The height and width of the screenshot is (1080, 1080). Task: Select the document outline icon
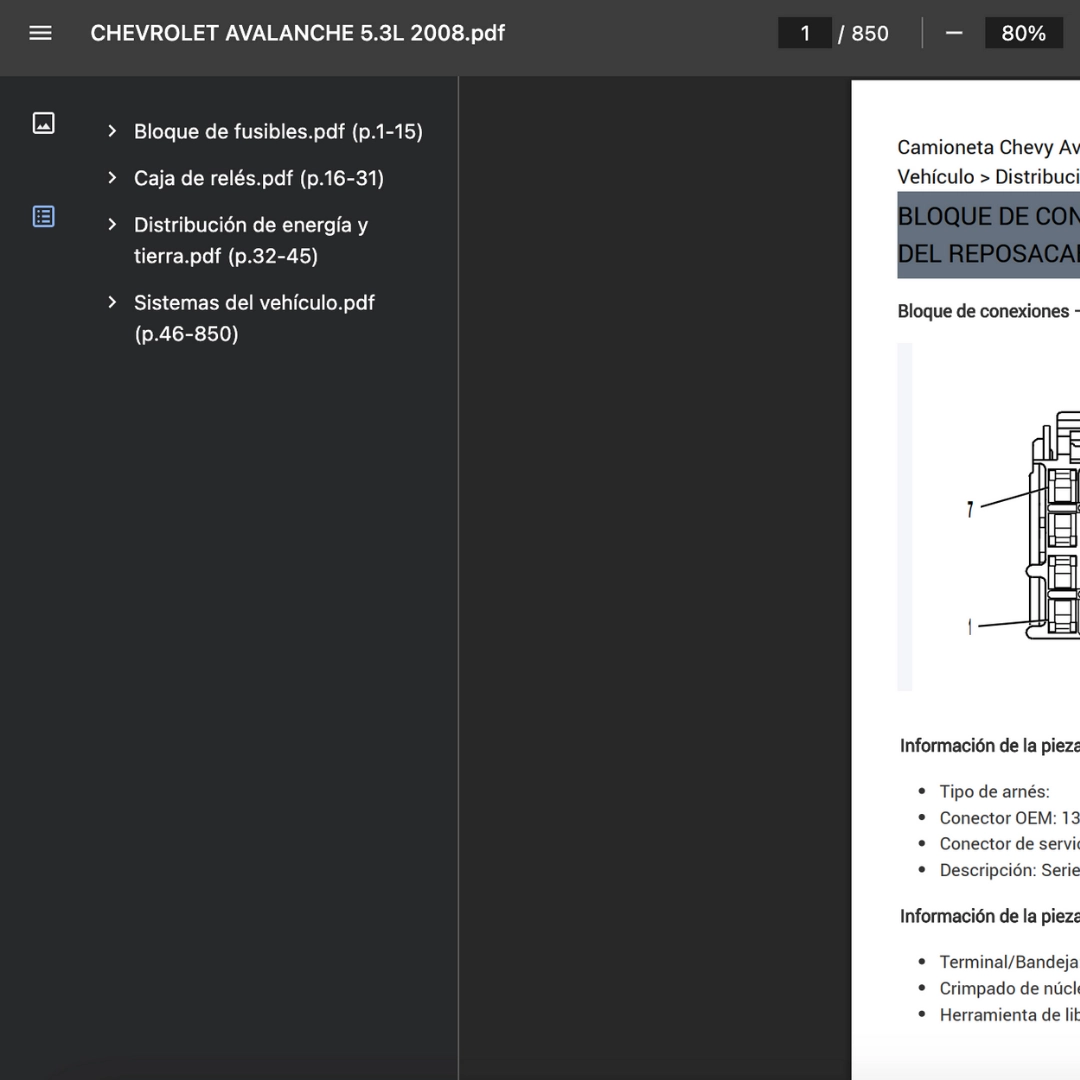click(x=43, y=216)
